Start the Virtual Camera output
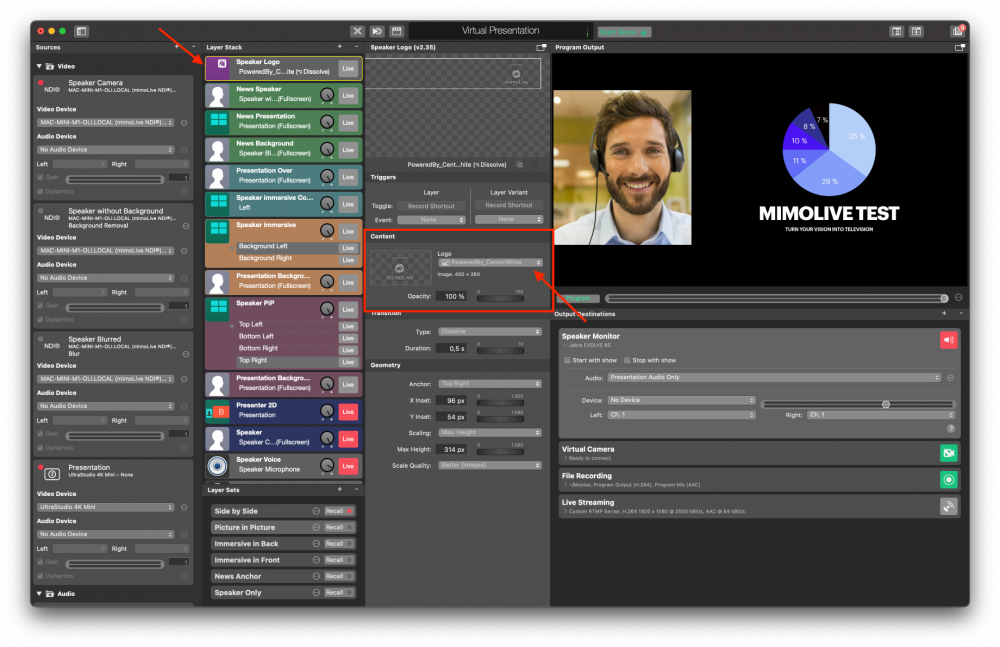Image resolution: width=1000 pixels, height=647 pixels. (948, 453)
